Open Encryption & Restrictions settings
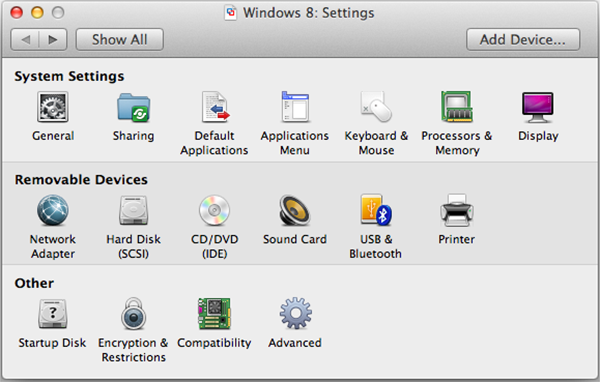This screenshot has height=382, width=600. pyautogui.click(x=134, y=313)
